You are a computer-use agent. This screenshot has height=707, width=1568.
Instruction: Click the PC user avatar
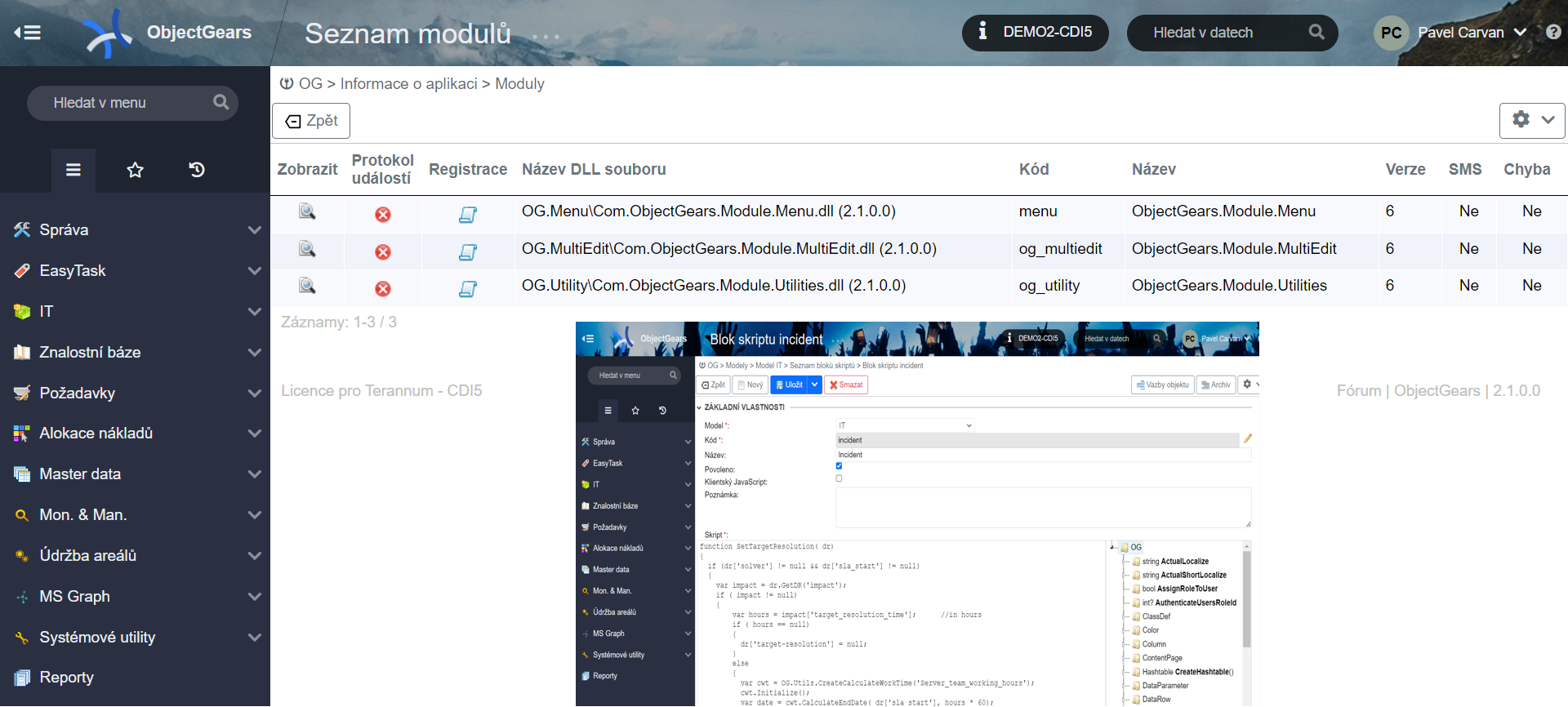1391,33
